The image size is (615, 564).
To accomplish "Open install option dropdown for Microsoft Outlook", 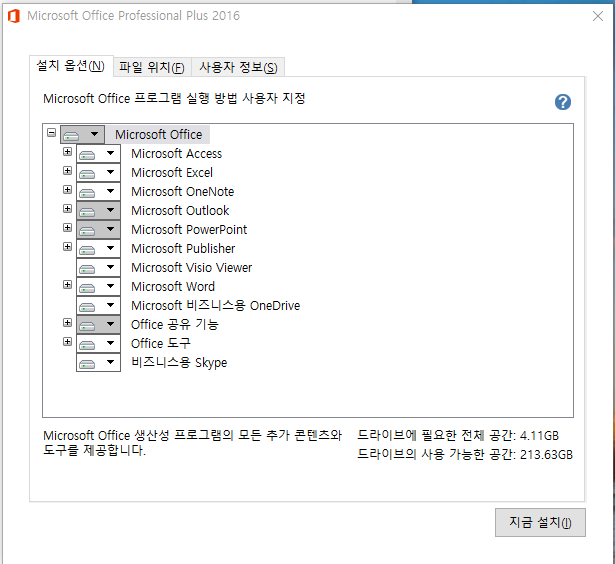I will point(98,211).
